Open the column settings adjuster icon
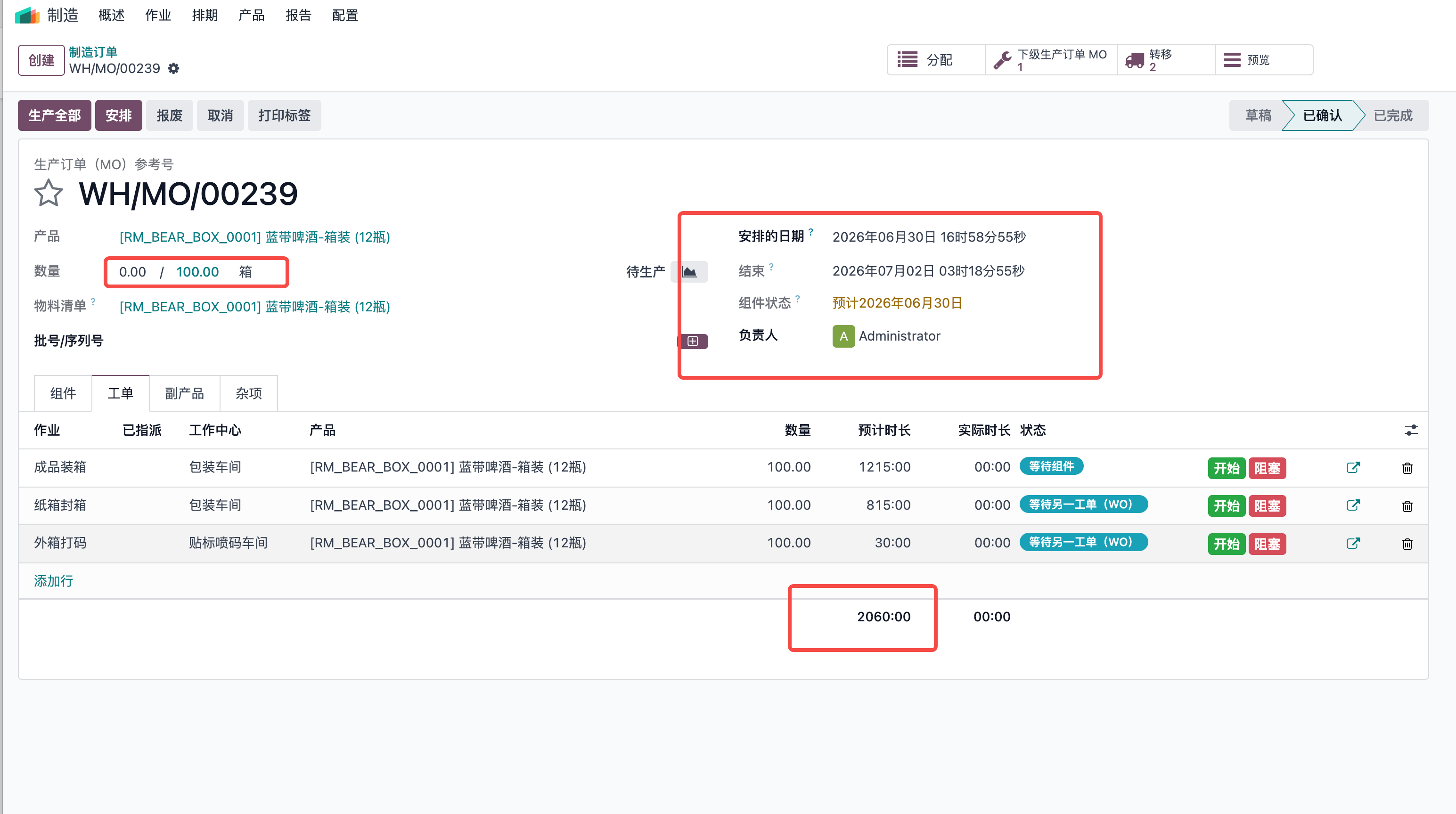This screenshot has width=1456, height=814. [x=1411, y=431]
